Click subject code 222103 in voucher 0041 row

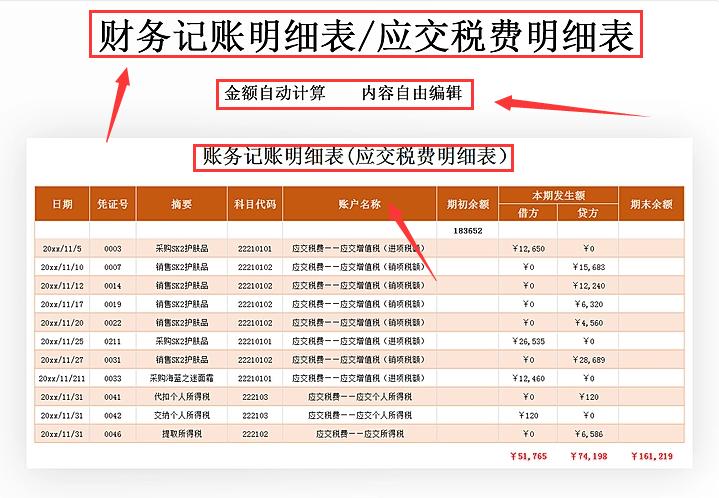point(255,397)
